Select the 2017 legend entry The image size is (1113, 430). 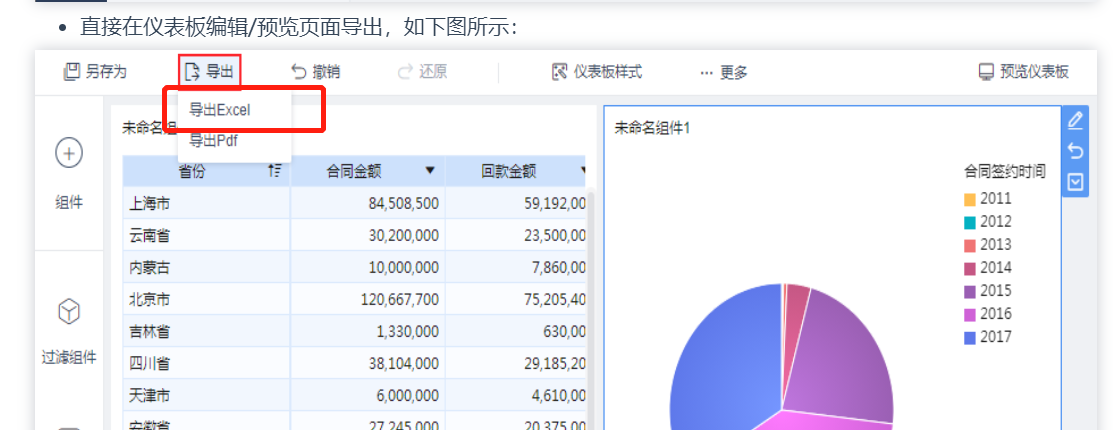click(x=987, y=337)
